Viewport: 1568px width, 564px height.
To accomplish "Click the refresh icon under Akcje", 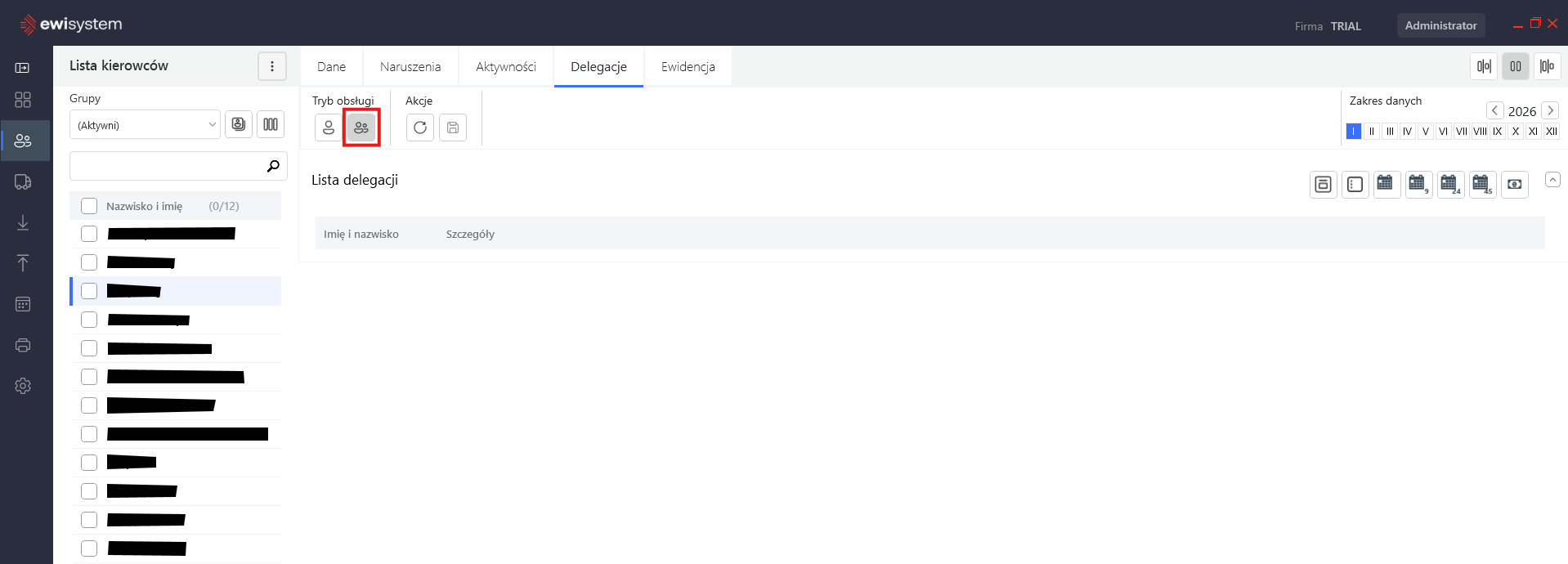I will [420, 128].
